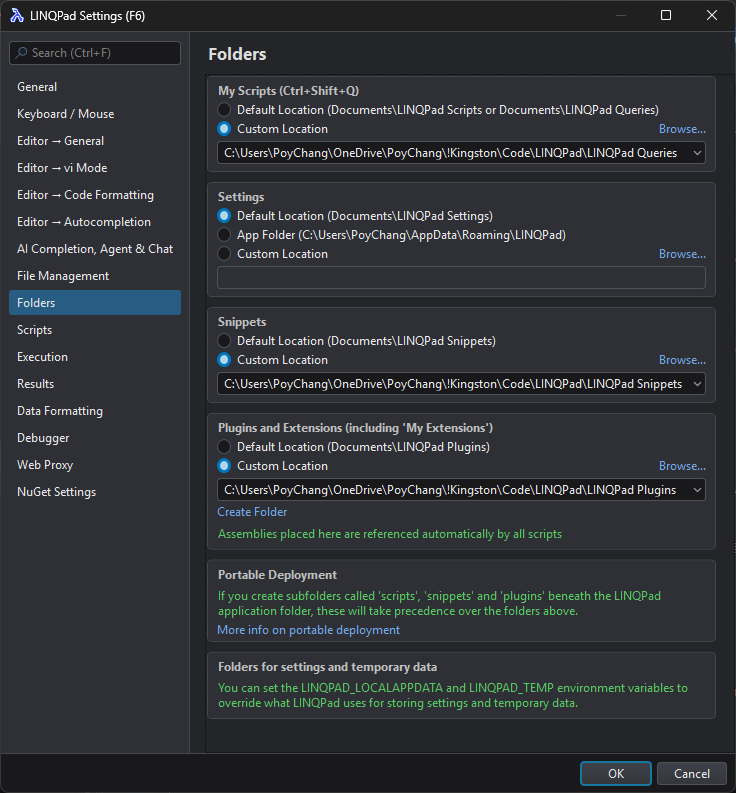Screen dimensions: 736x793
Task: Close the LINQPad Settings window
Action: tap(712, 15)
